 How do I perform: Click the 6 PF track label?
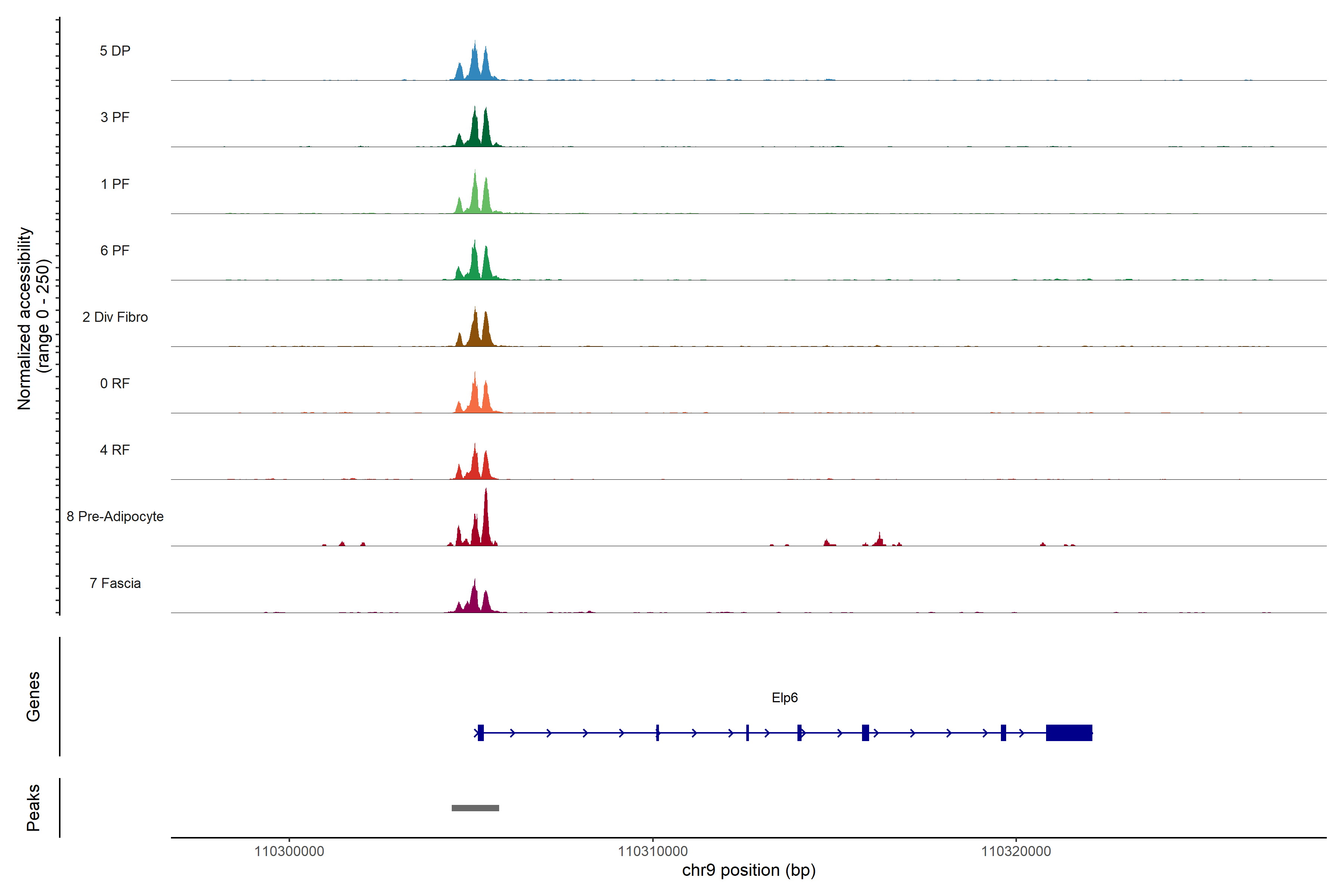click(x=115, y=250)
